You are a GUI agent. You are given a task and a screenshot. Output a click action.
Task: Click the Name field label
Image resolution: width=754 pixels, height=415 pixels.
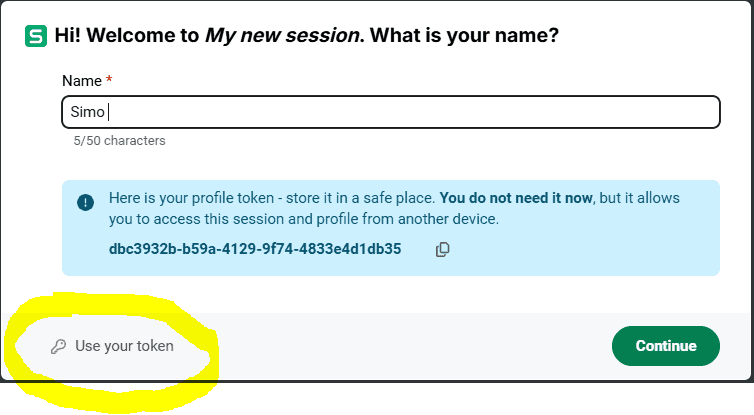[81, 80]
